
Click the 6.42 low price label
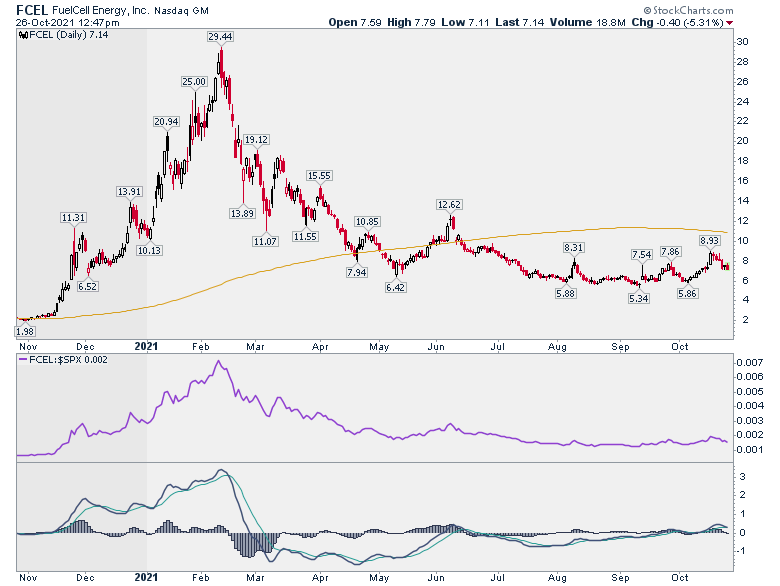pyautogui.click(x=395, y=288)
